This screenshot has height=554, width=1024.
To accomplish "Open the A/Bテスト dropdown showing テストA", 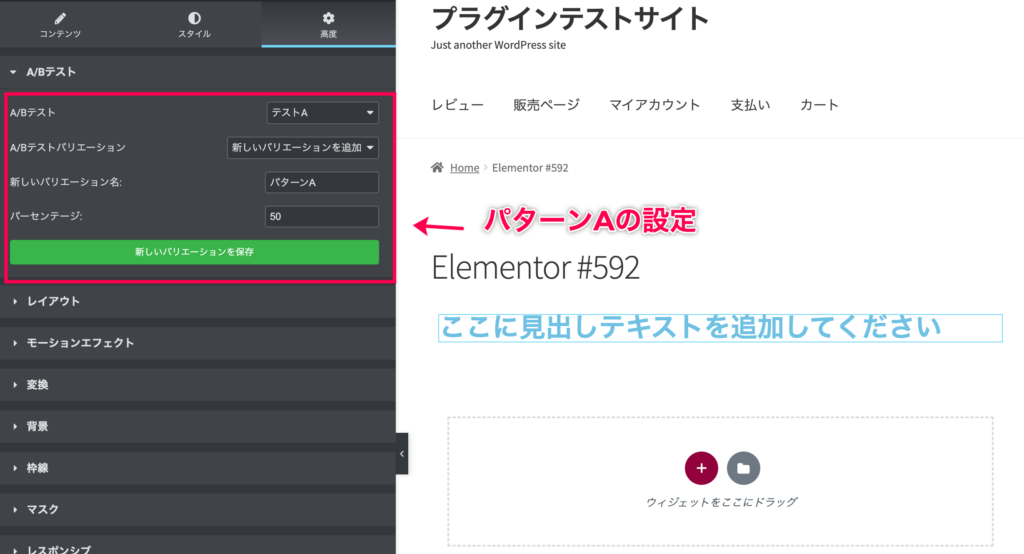I will pos(323,112).
